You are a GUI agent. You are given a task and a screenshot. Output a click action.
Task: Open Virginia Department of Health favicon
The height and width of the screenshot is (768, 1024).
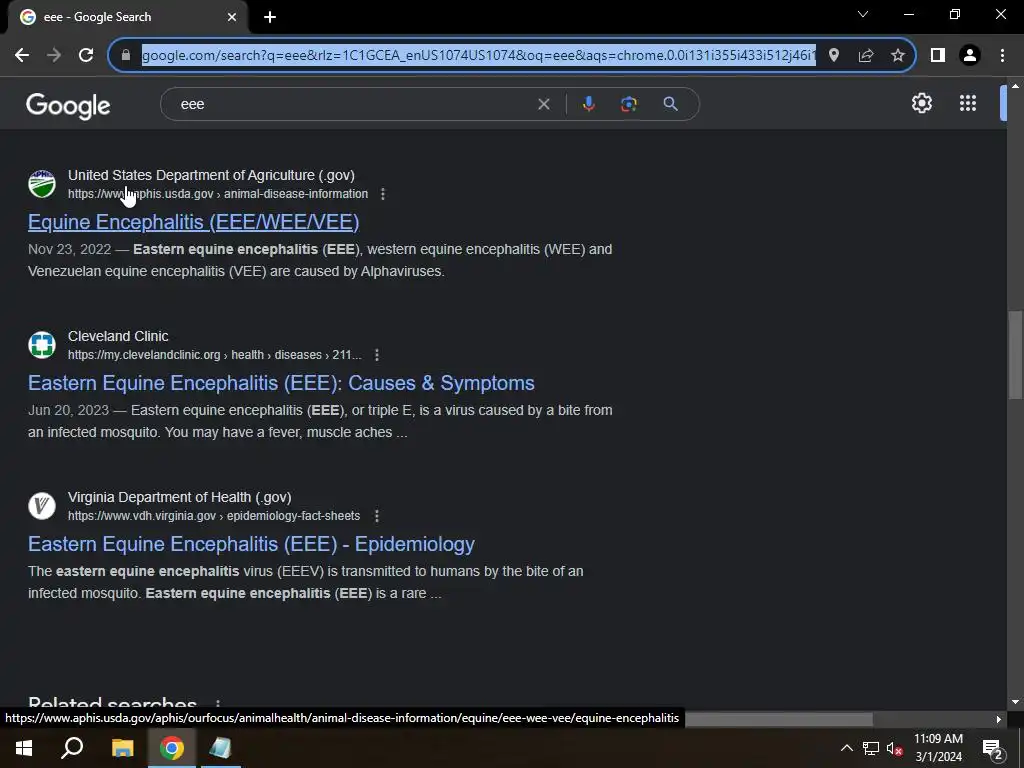[x=42, y=505]
